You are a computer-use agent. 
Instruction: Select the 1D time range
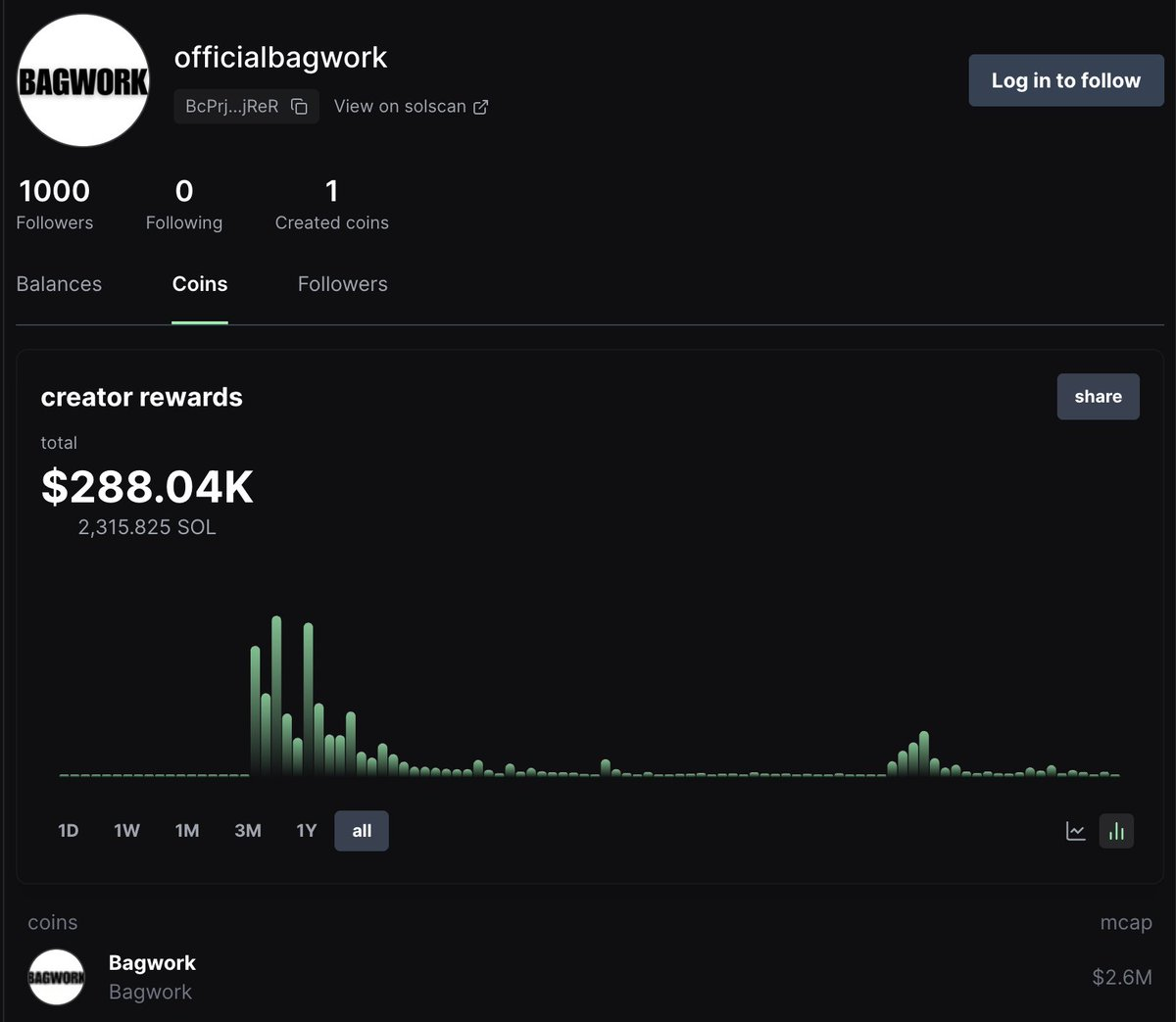click(x=68, y=830)
